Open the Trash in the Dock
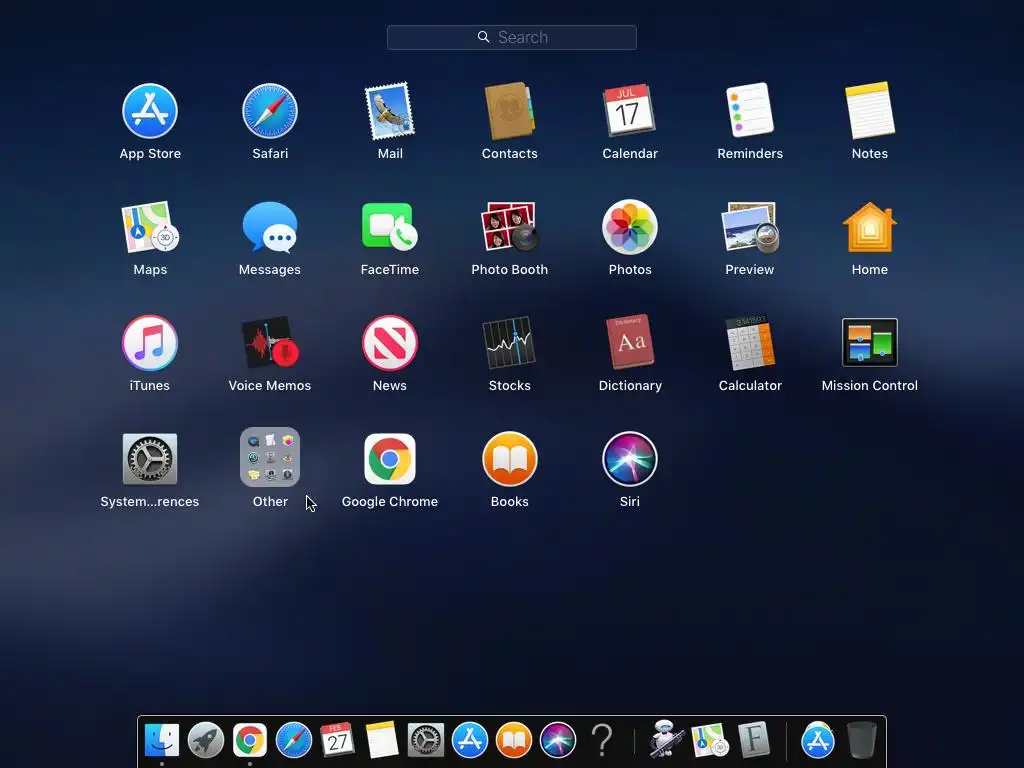This screenshot has height=768, width=1024. click(861, 740)
